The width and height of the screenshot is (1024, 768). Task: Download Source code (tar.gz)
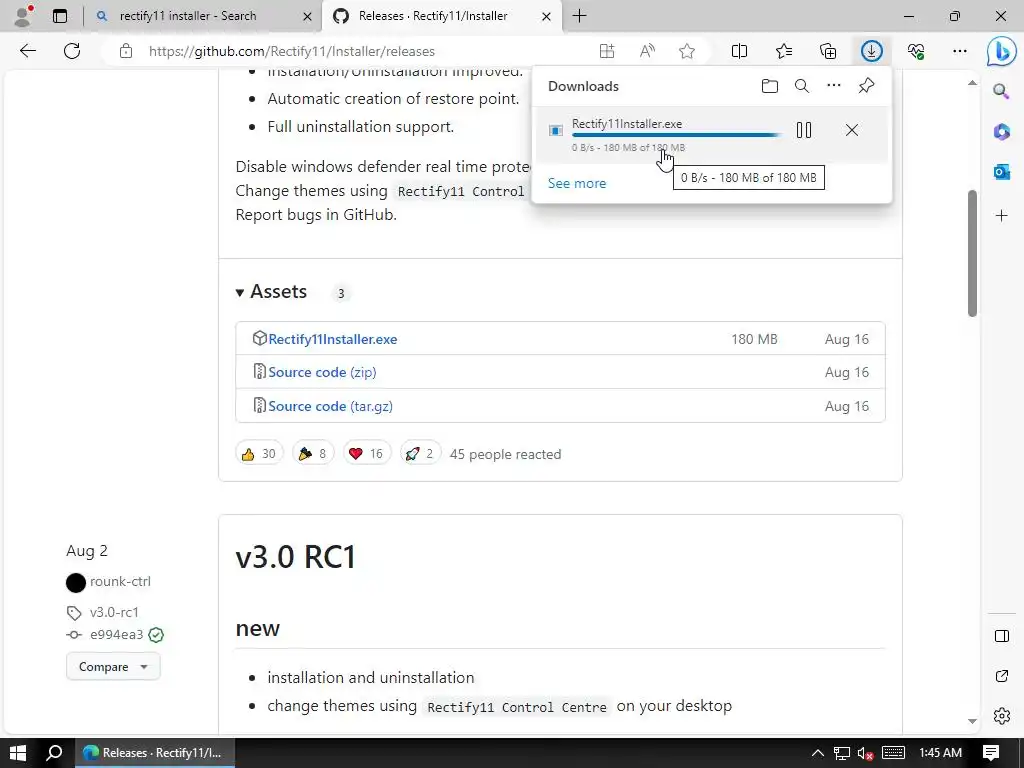[330, 406]
